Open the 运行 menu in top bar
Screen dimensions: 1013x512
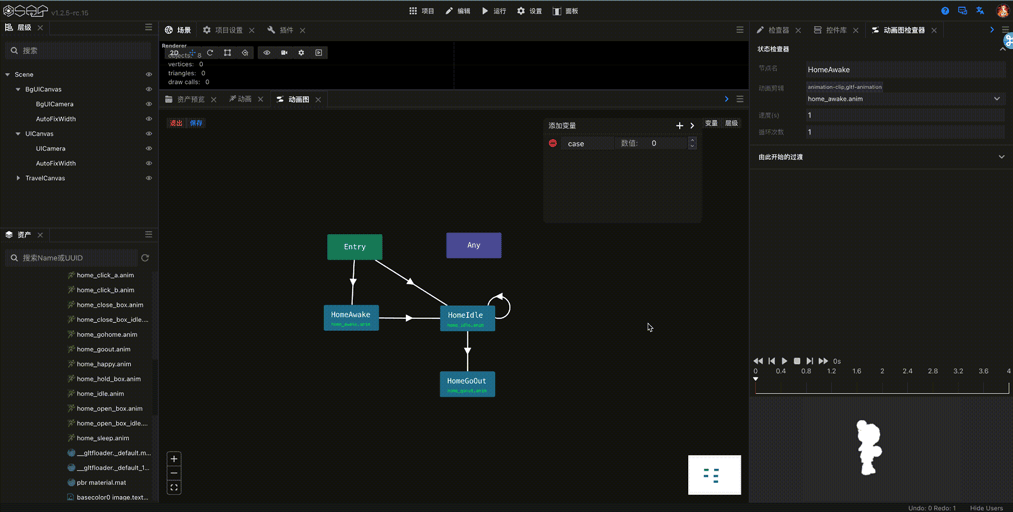click(x=494, y=11)
